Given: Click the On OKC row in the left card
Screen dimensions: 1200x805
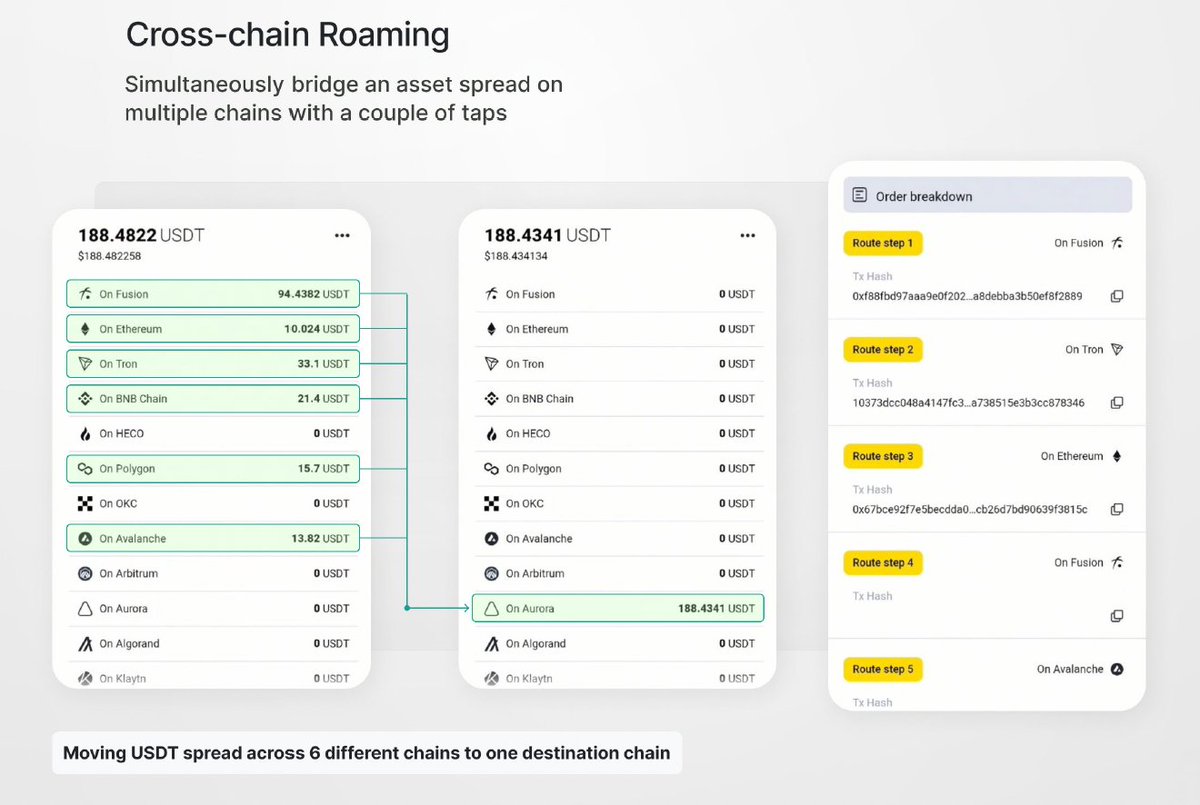Looking at the screenshot, I should tap(213, 503).
